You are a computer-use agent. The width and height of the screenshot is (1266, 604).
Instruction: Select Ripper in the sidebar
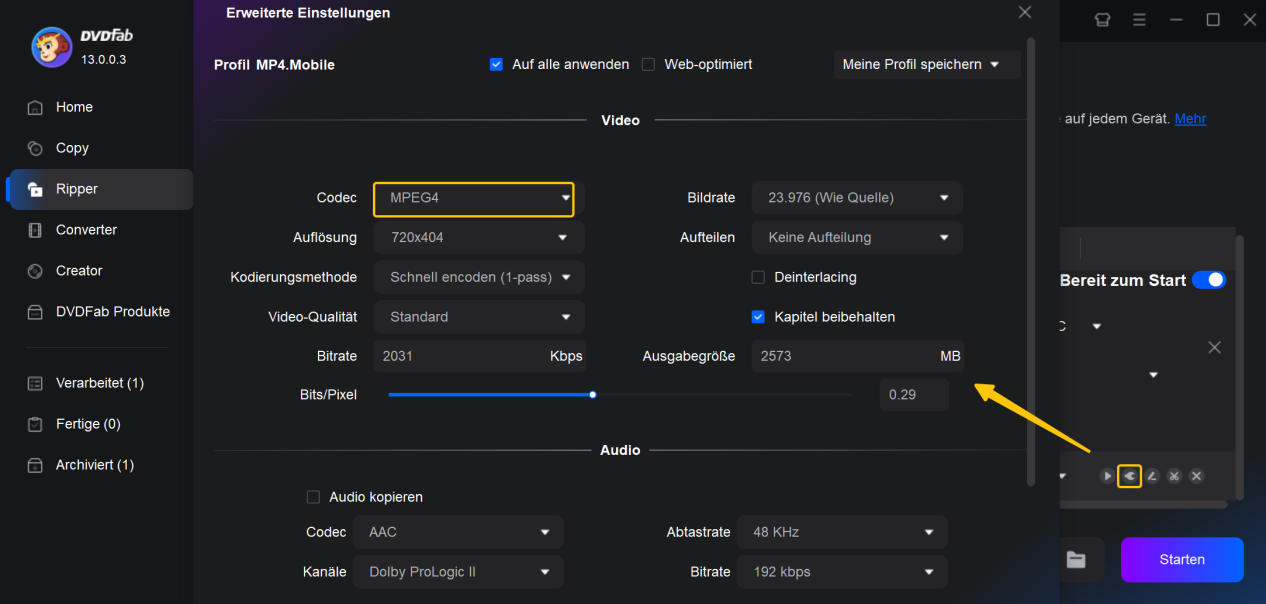[x=77, y=189]
